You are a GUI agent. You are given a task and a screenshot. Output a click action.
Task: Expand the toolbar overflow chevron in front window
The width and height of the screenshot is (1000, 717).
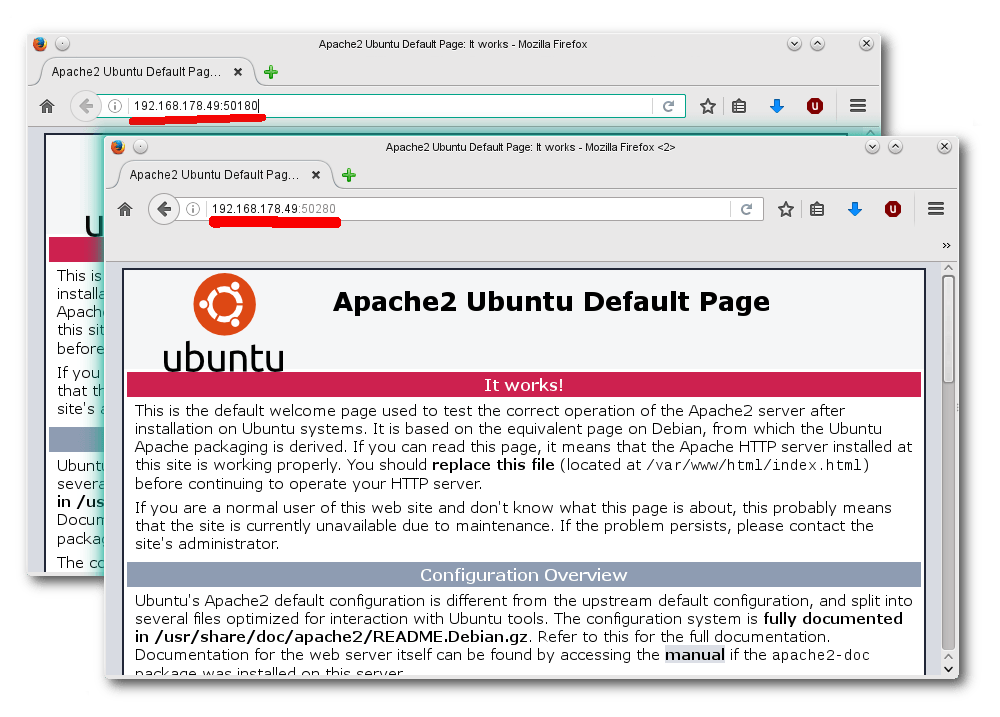(946, 246)
